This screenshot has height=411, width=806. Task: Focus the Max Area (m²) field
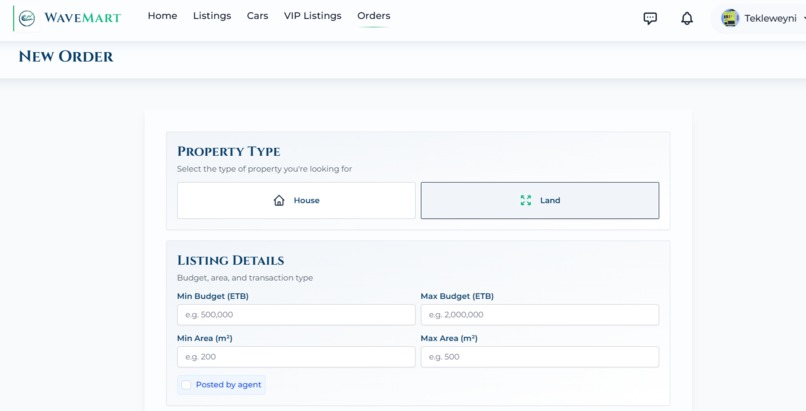(540, 357)
